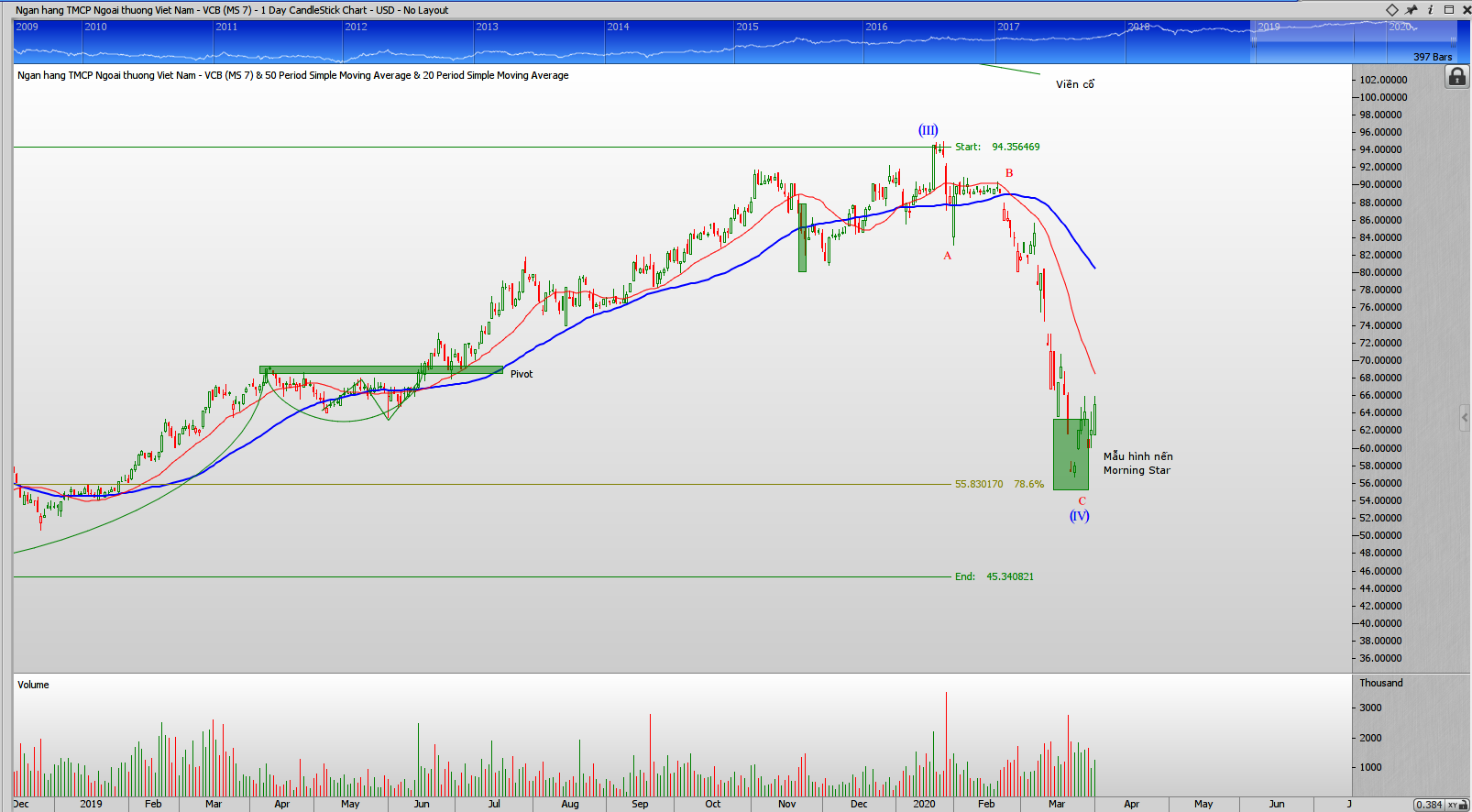The width and height of the screenshot is (1472, 812).
Task: Toggle the price scale padlock
Action: coord(1456,77)
